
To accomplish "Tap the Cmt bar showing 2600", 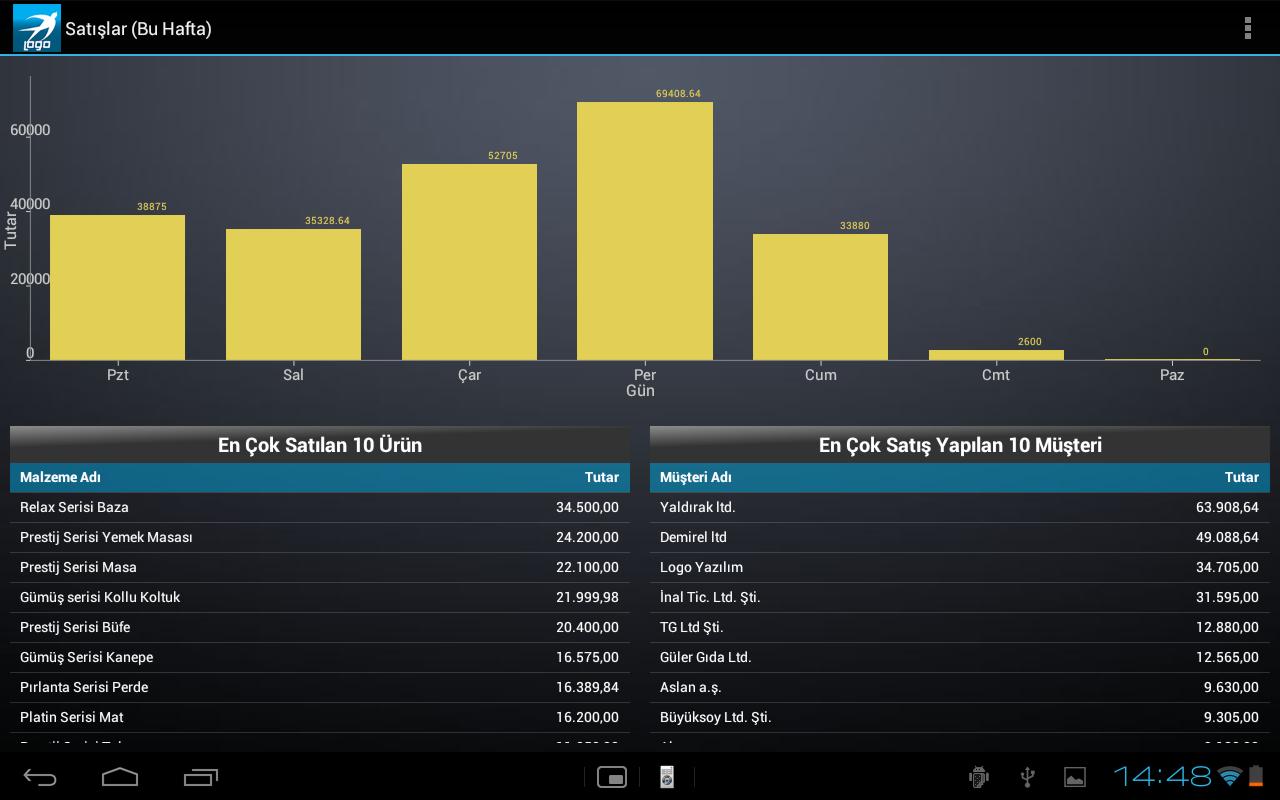I will click(x=996, y=355).
